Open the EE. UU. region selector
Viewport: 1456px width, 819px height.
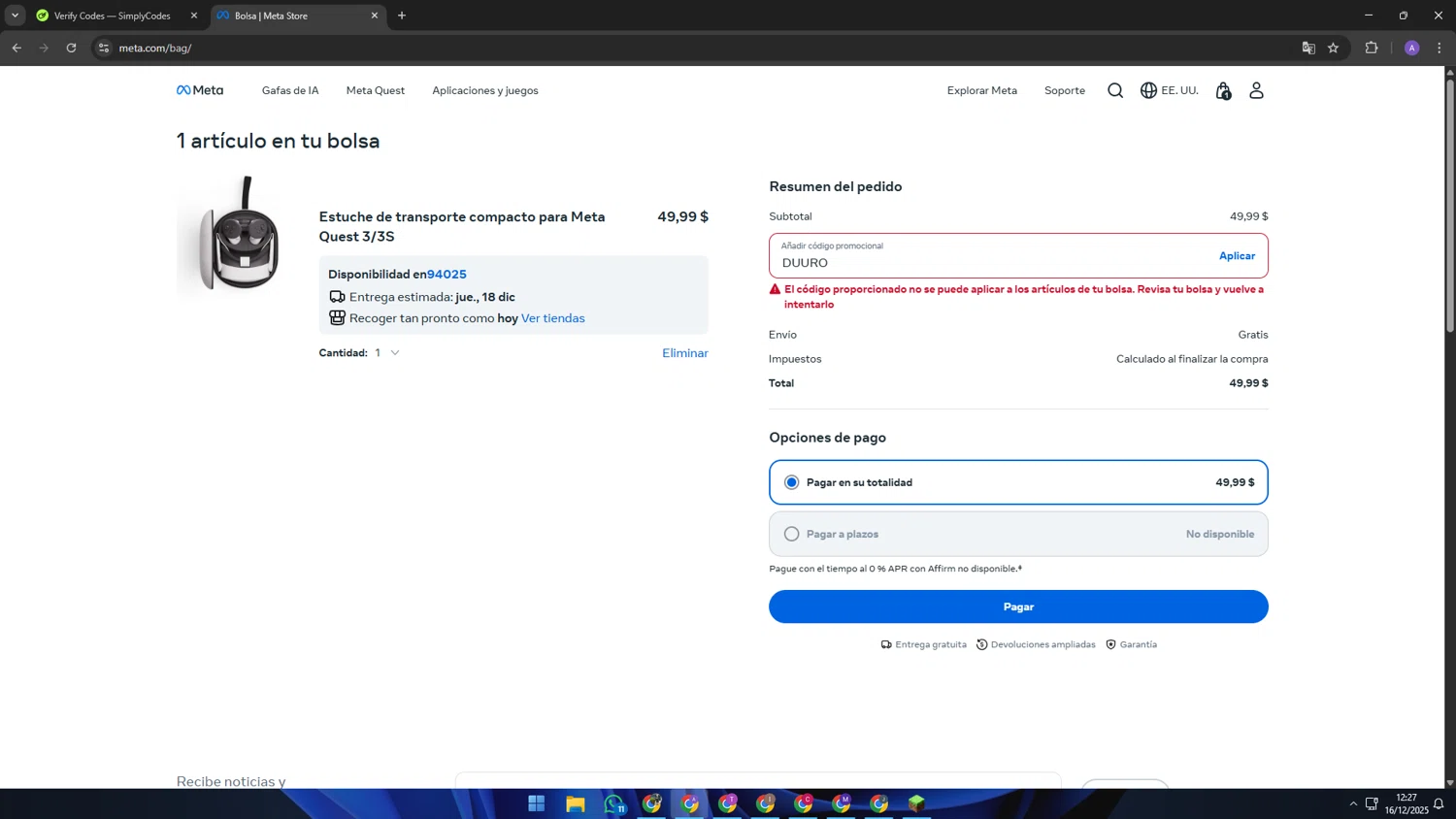pos(1170,90)
